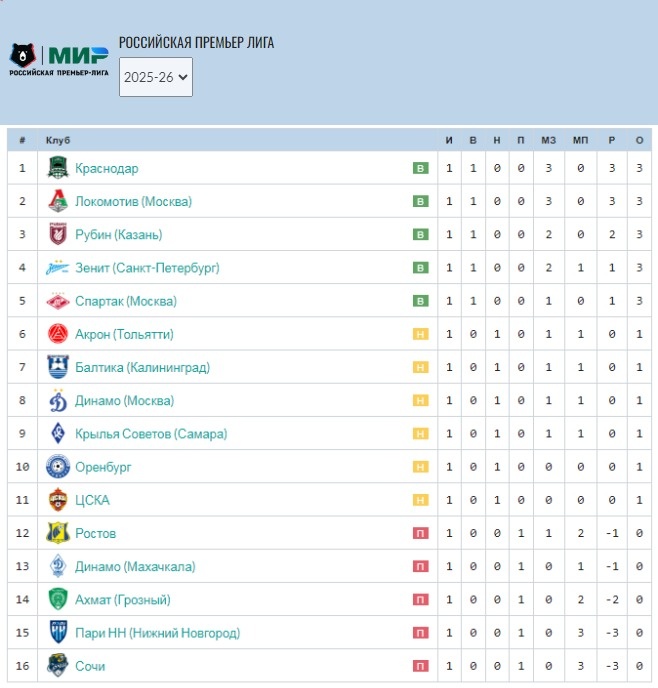Click the Клуб column header
Viewport: 658px width, 688px height.
pos(58,140)
